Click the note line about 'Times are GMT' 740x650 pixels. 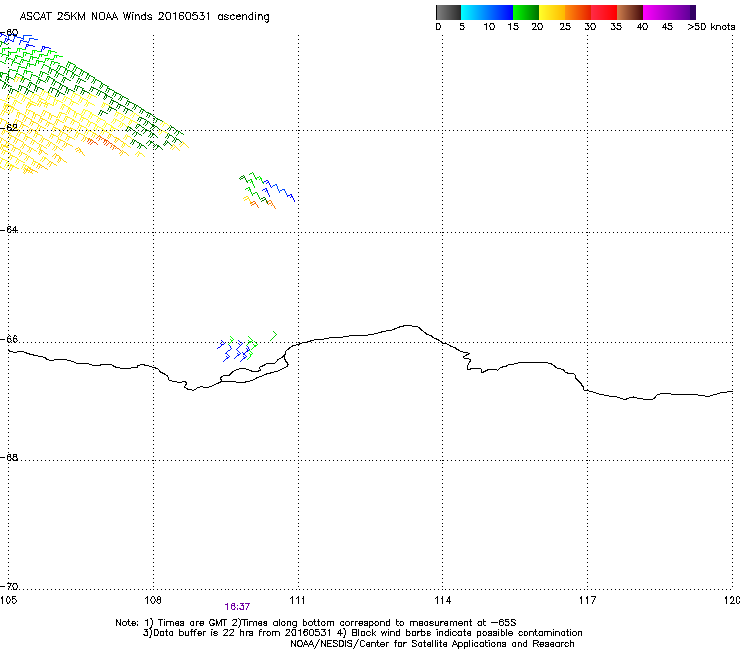pos(315,623)
